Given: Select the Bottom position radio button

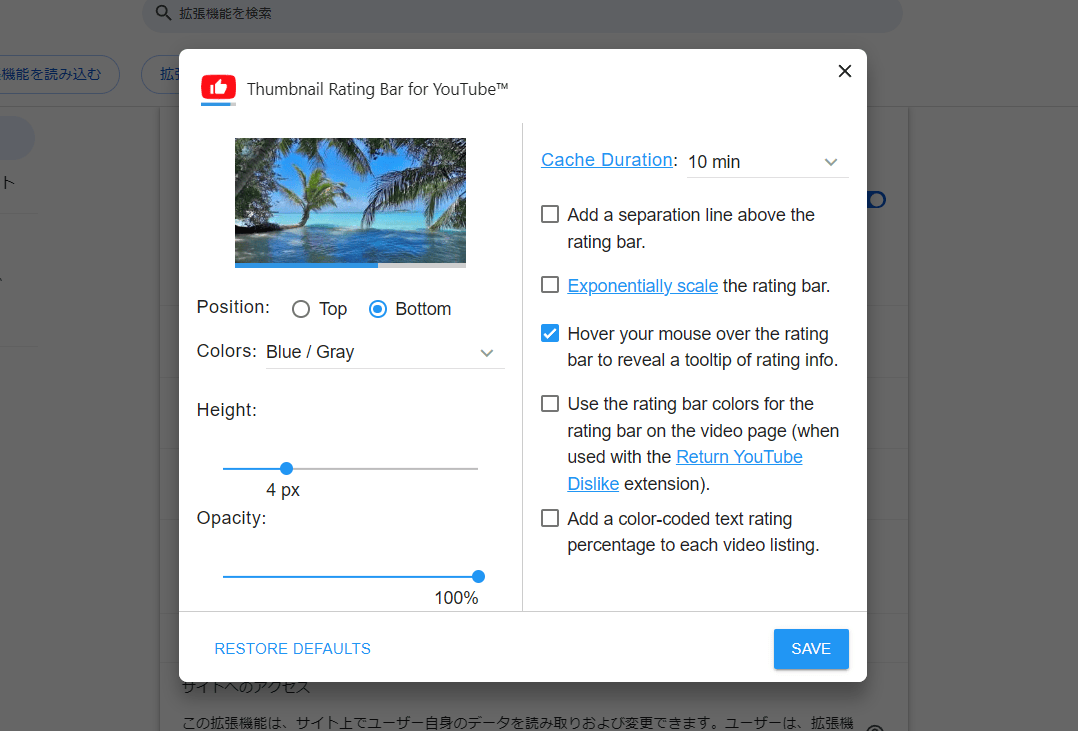Looking at the screenshot, I should (378, 309).
